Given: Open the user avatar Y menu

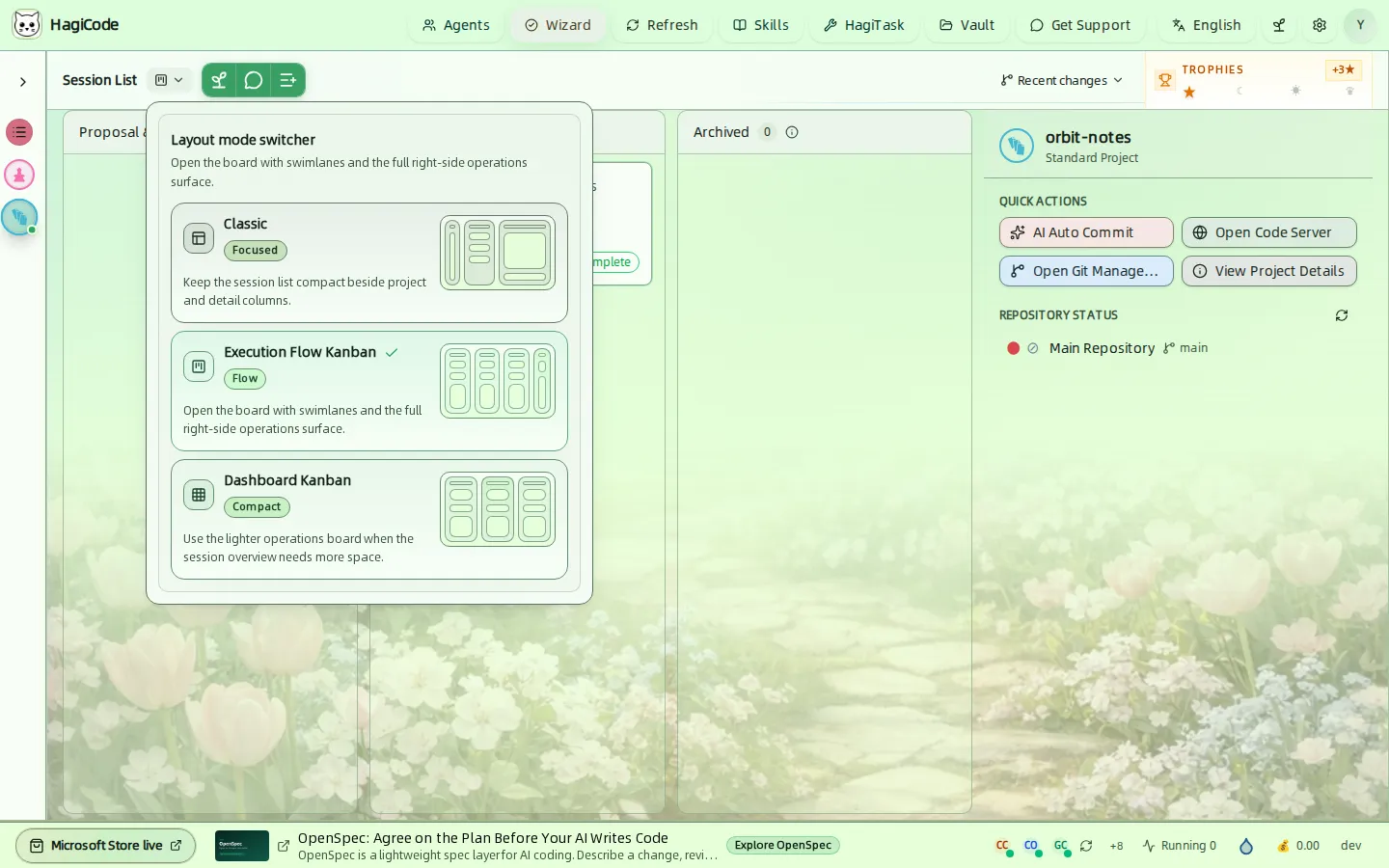Looking at the screenshot, I should coord(1360,25).
